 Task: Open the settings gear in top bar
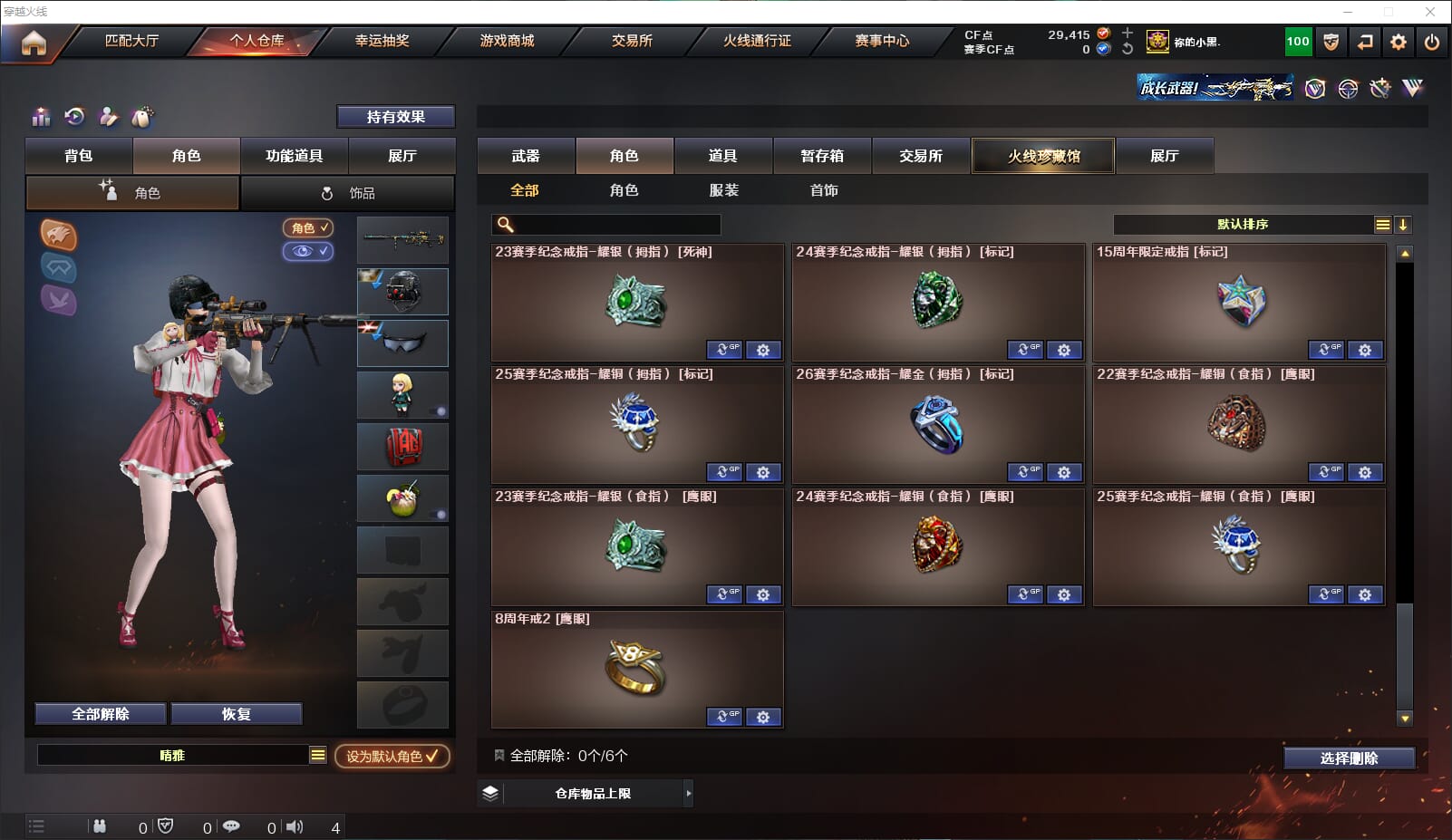coord(1399,42)
